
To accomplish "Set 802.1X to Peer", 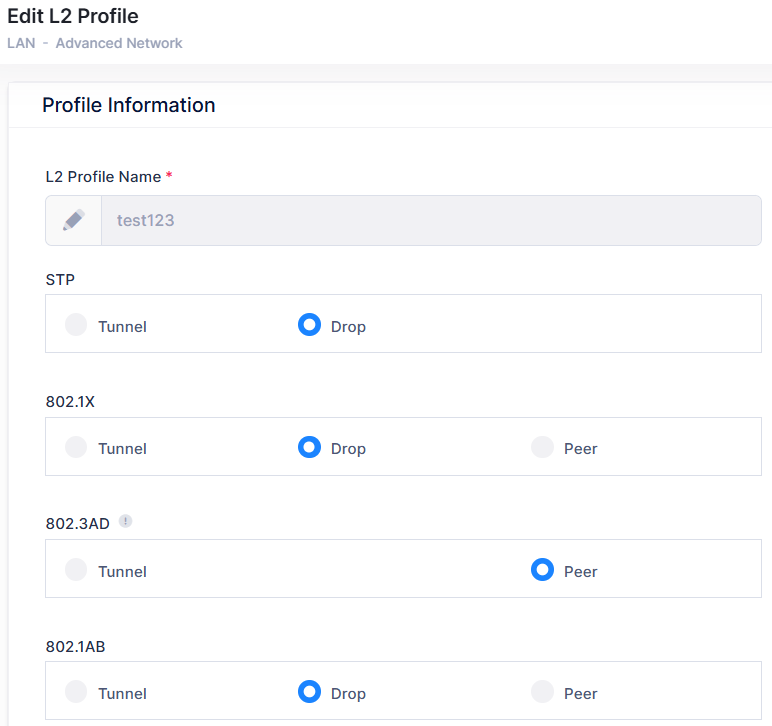I will 542,447.
